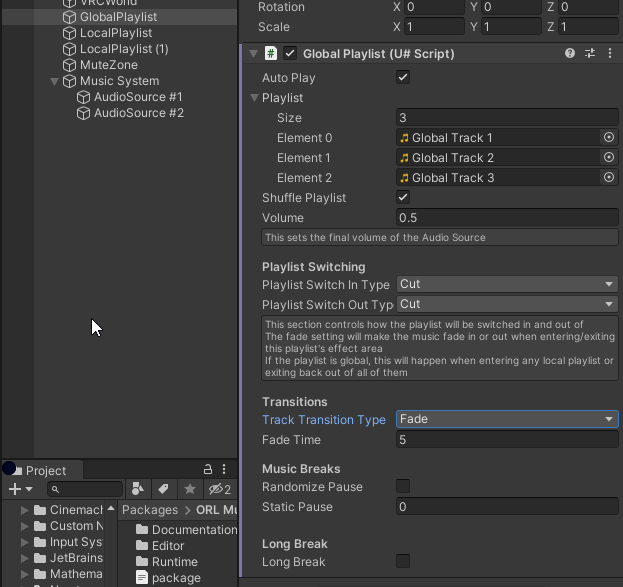
Task: Click the Search by Label tag icon
Action: click(x=162, y=489)
